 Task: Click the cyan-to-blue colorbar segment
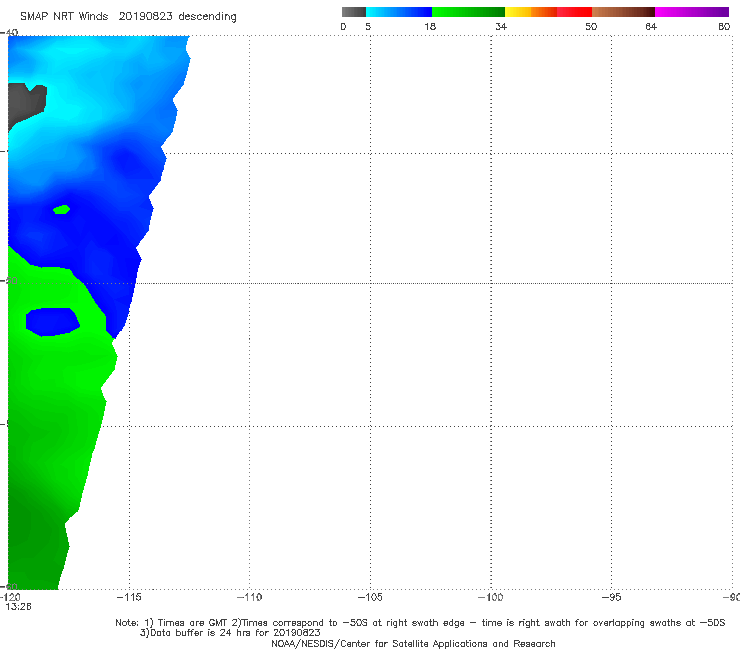tap(399, 12)
